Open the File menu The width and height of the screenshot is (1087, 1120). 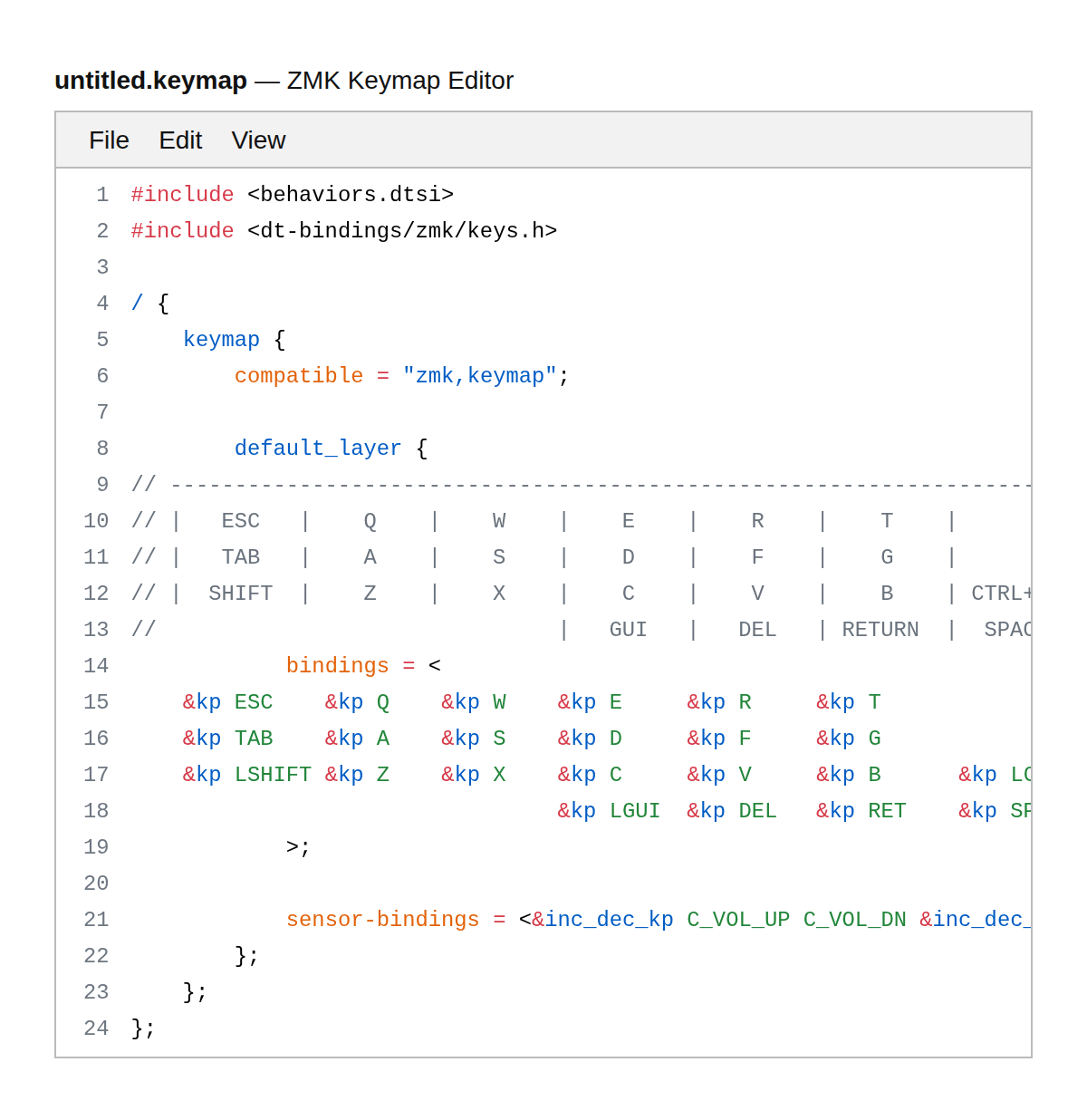click(x=109, y=140)
